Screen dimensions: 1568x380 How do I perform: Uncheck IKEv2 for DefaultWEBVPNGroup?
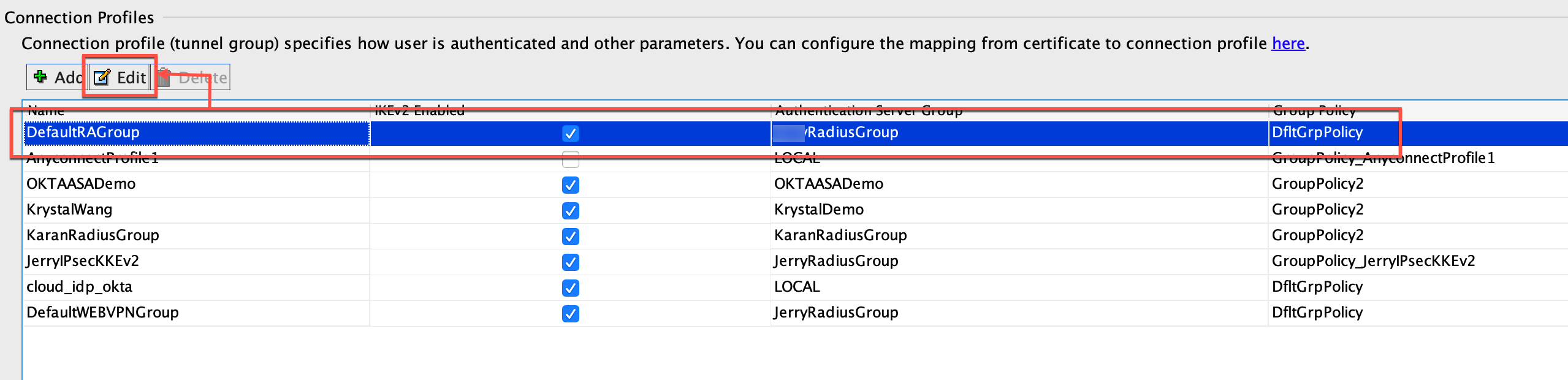pyautogui.click(x=570, y=313)
